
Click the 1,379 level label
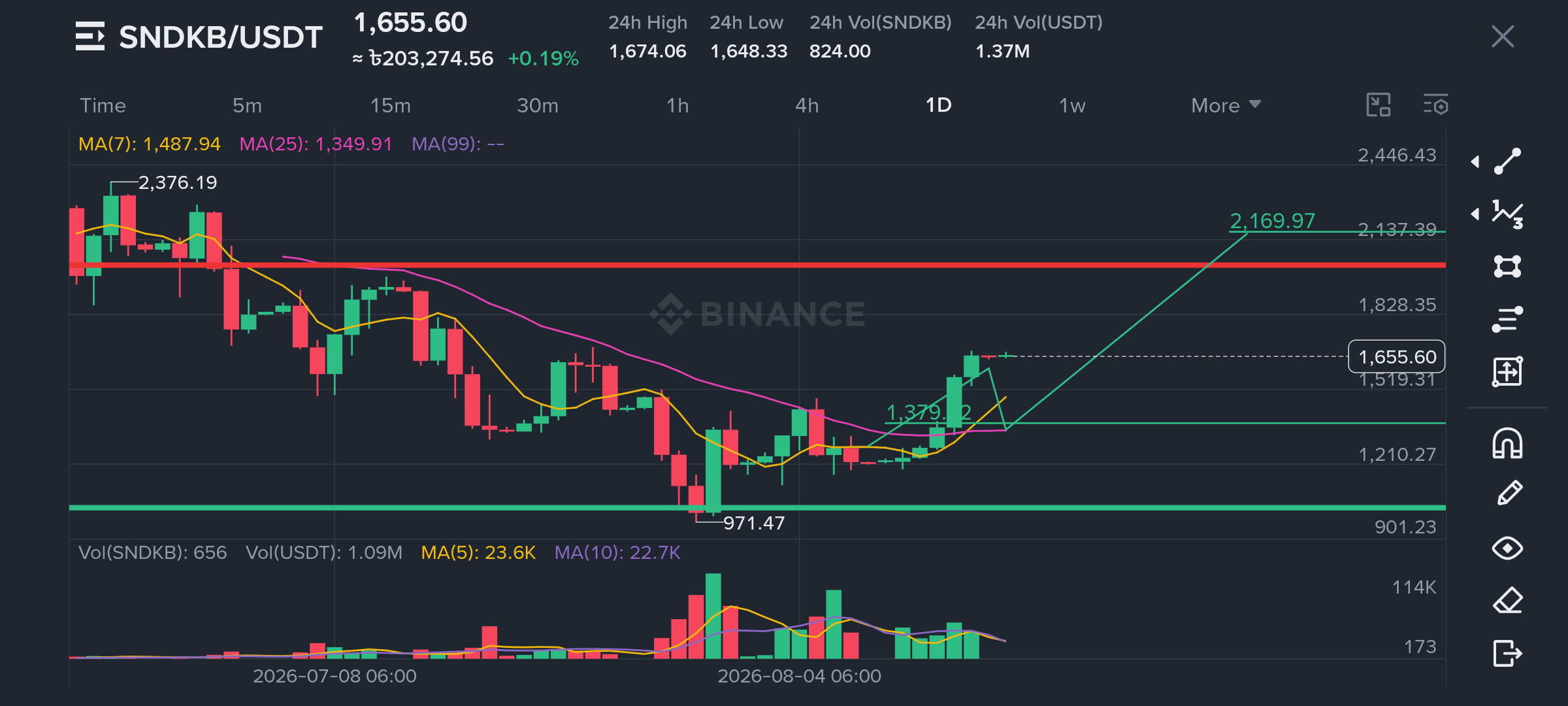[x=928, y=412]
